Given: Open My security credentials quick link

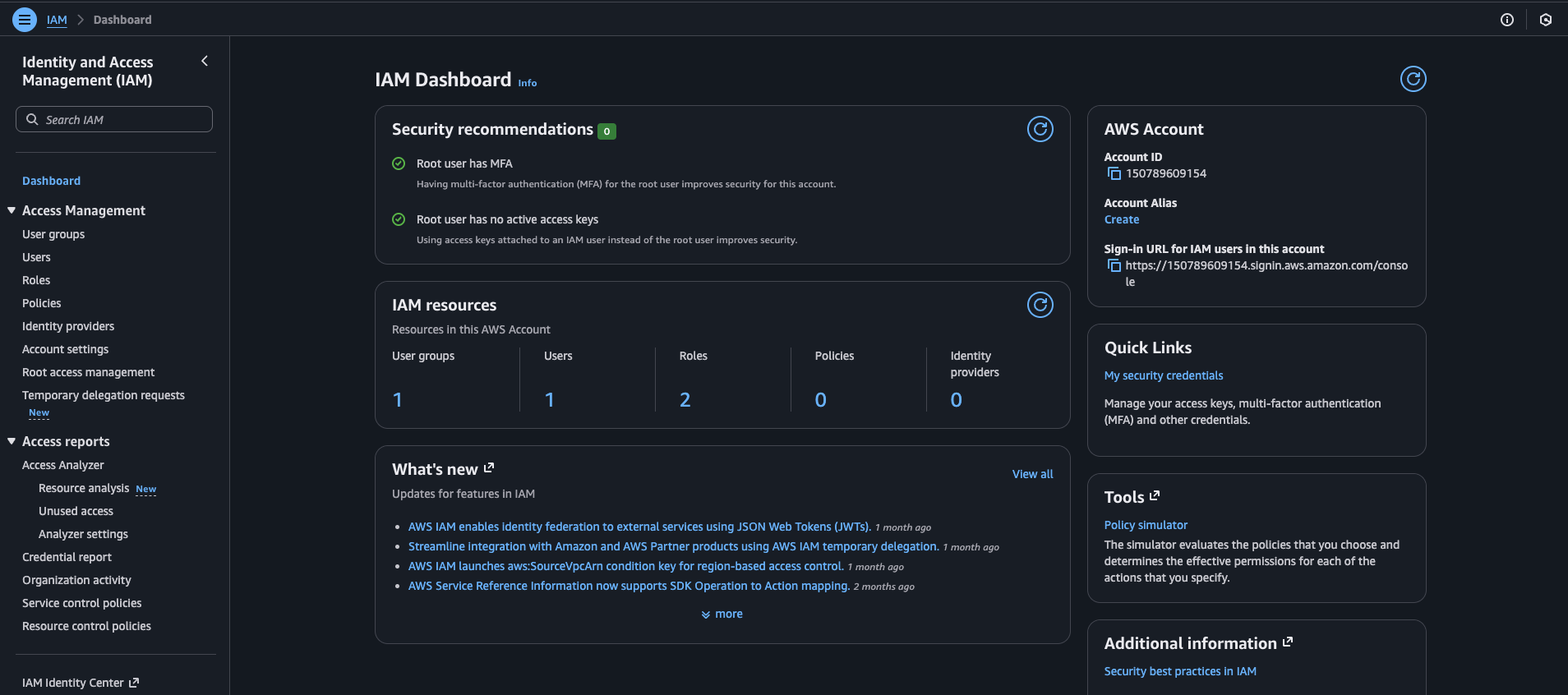Looking at the screenshot, I should 1163,375.
